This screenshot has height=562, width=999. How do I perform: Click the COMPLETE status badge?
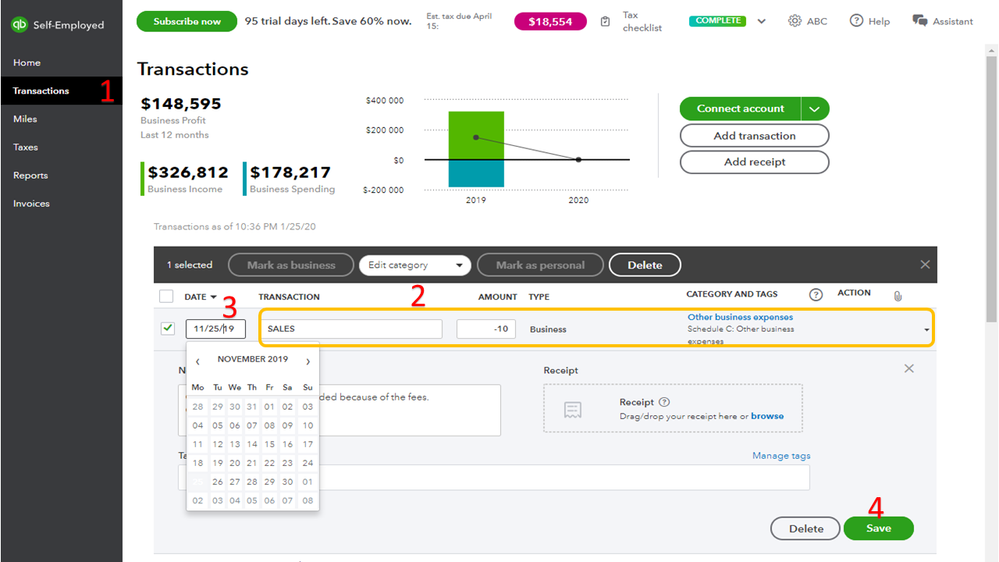(717, 20)
